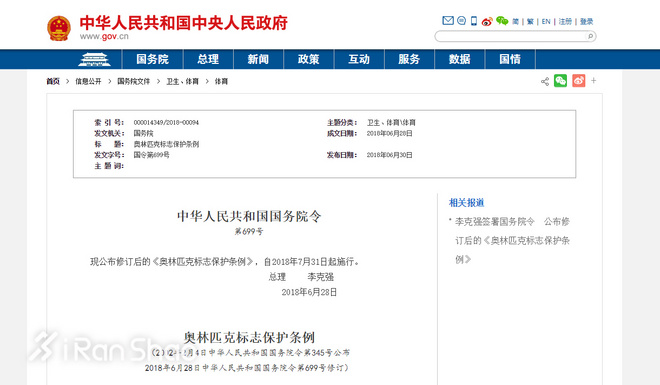Click heading 中华人民共和国国务院令

(249, 216)
